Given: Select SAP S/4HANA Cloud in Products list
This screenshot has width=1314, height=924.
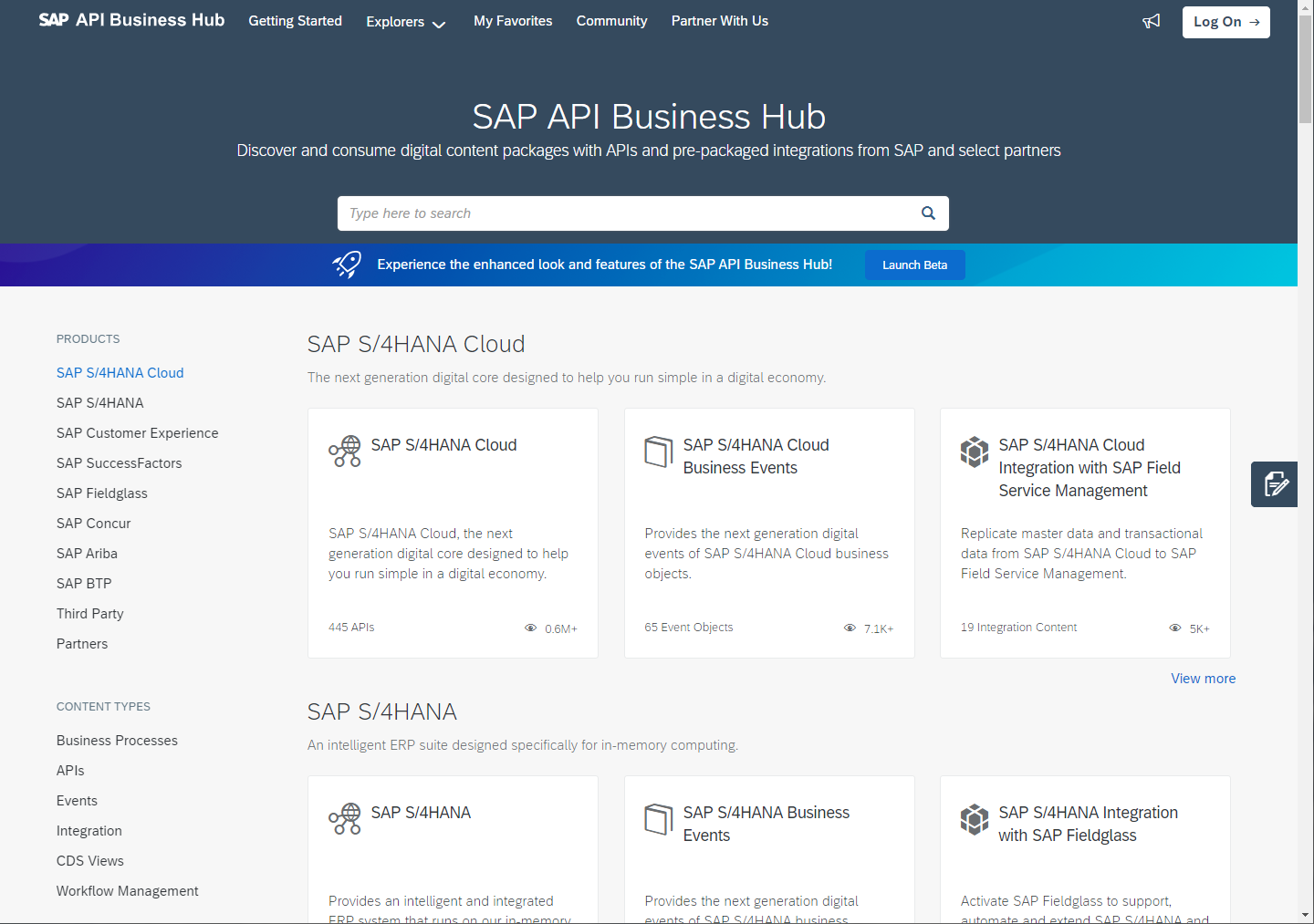Looking at the screenshot, I should click(120, 373).
